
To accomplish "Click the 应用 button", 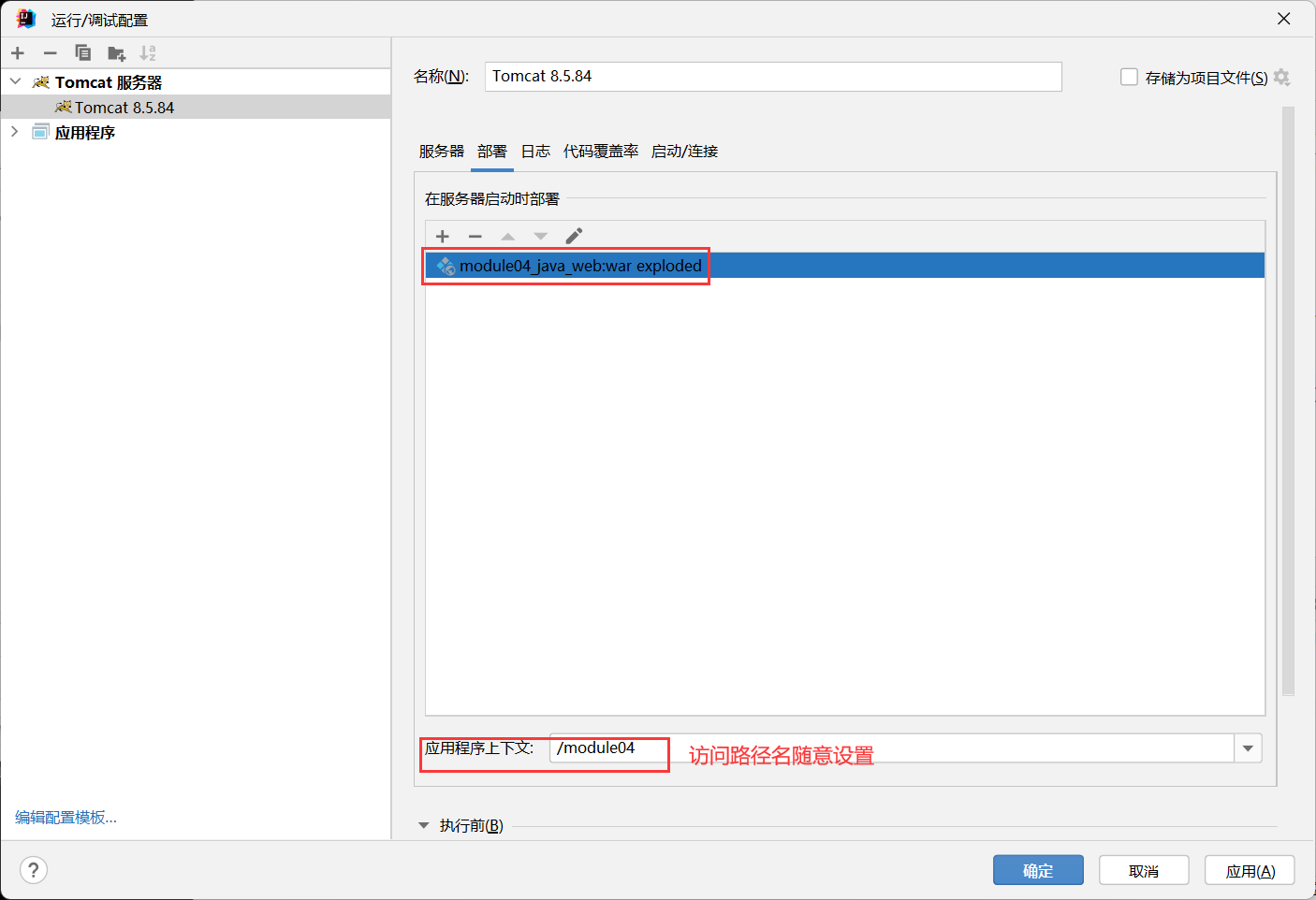I will (x=1250, y=870).
